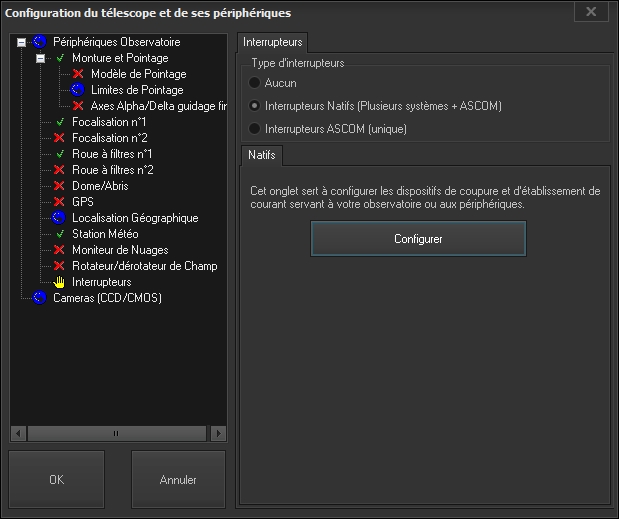The height and width of the screenshot is (519, 619).
Task: Switch to the Natifs tab
Action: pyautogui.click(x=262, y=155)
